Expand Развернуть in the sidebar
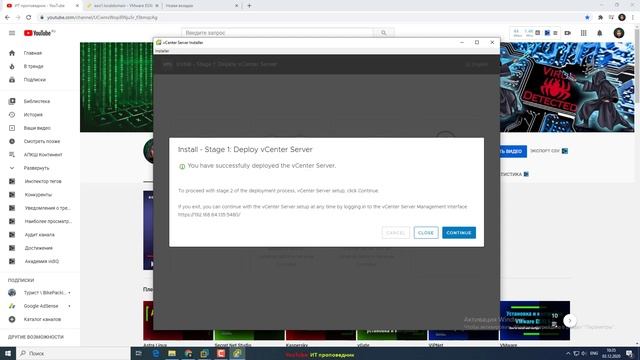 click(x=36, y=168)
